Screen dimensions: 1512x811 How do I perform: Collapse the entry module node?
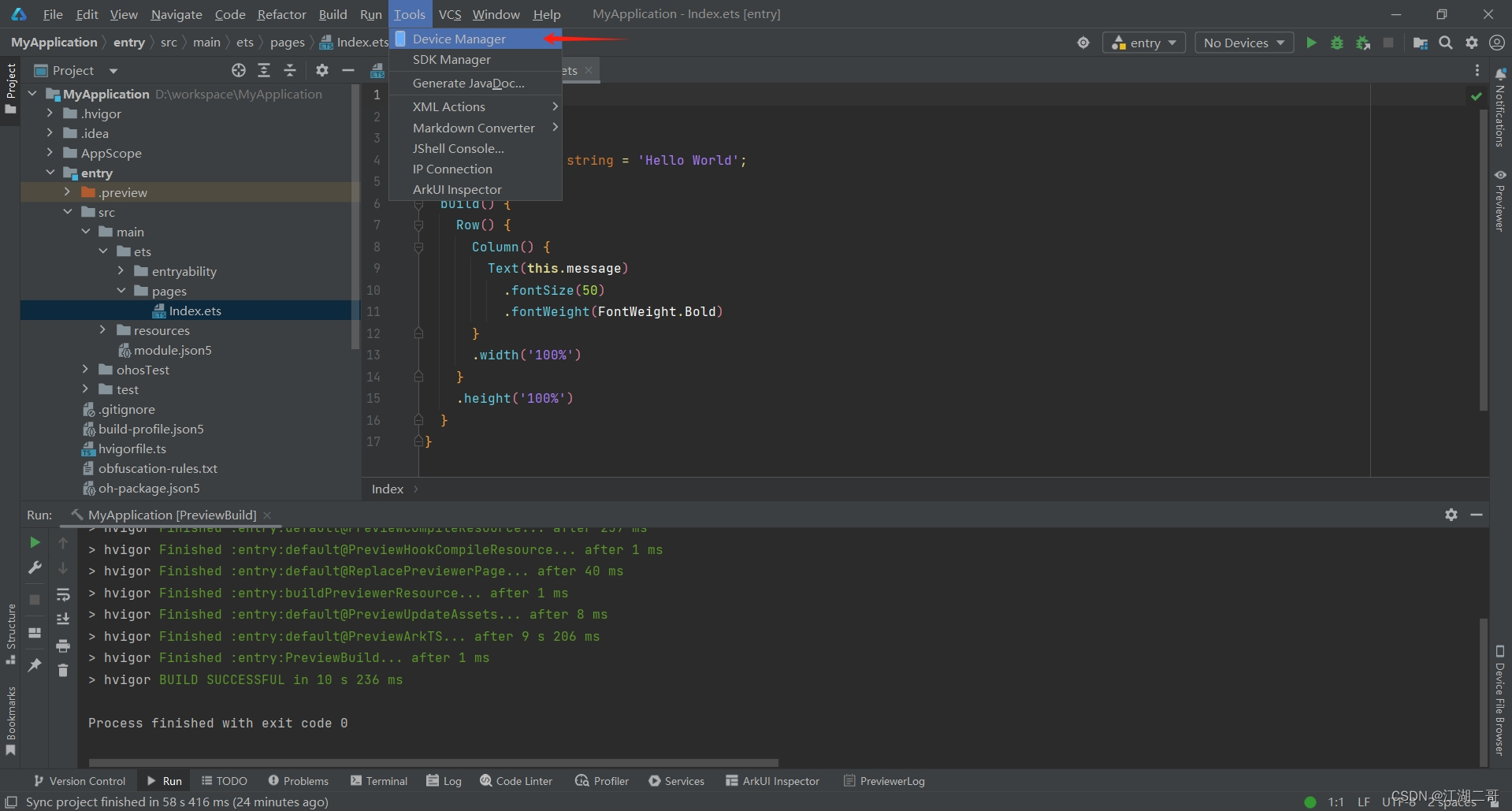50,173
